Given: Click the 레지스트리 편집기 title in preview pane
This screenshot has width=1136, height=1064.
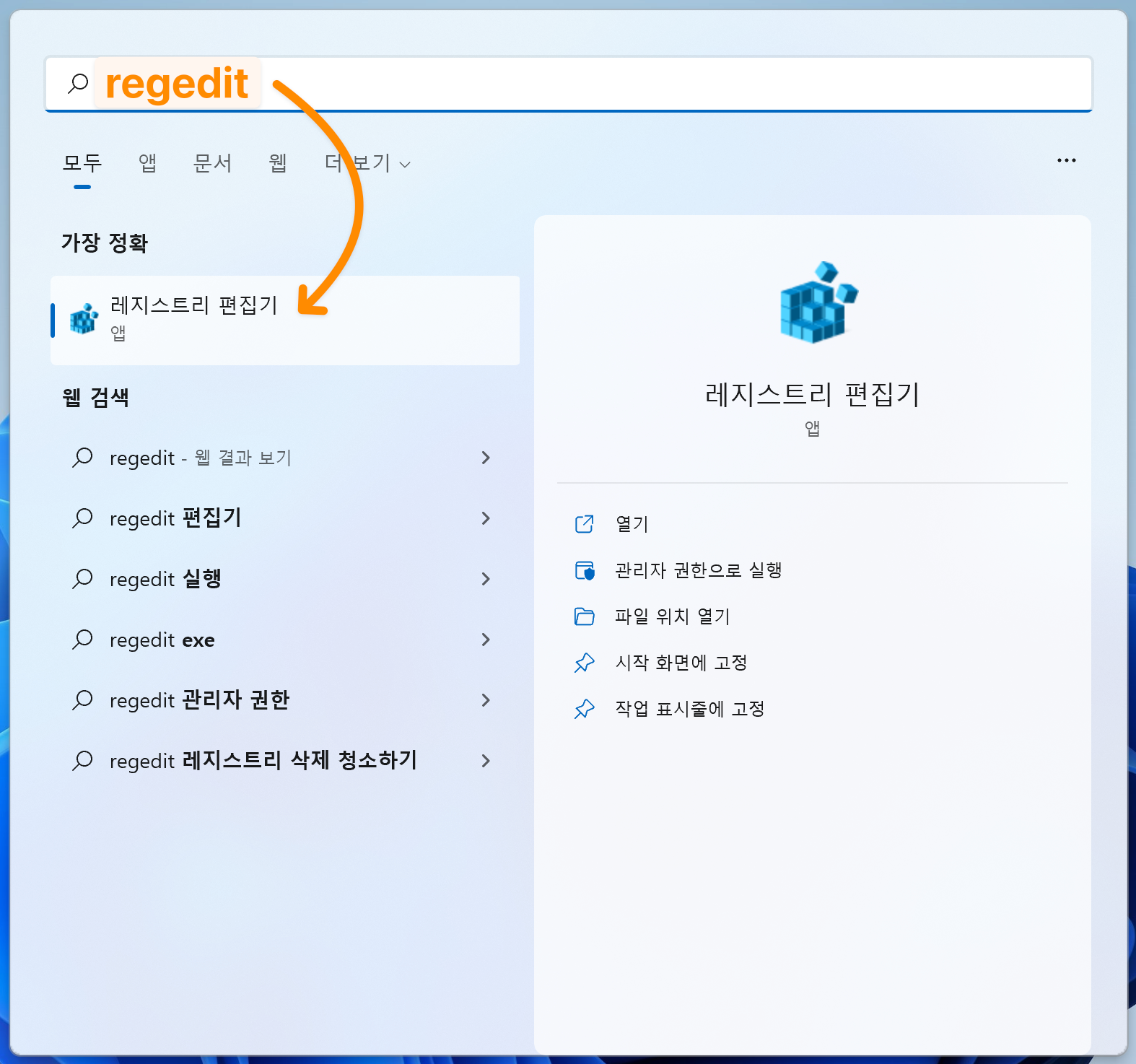Looking at the screenshot, I should [x=812, y=395].
